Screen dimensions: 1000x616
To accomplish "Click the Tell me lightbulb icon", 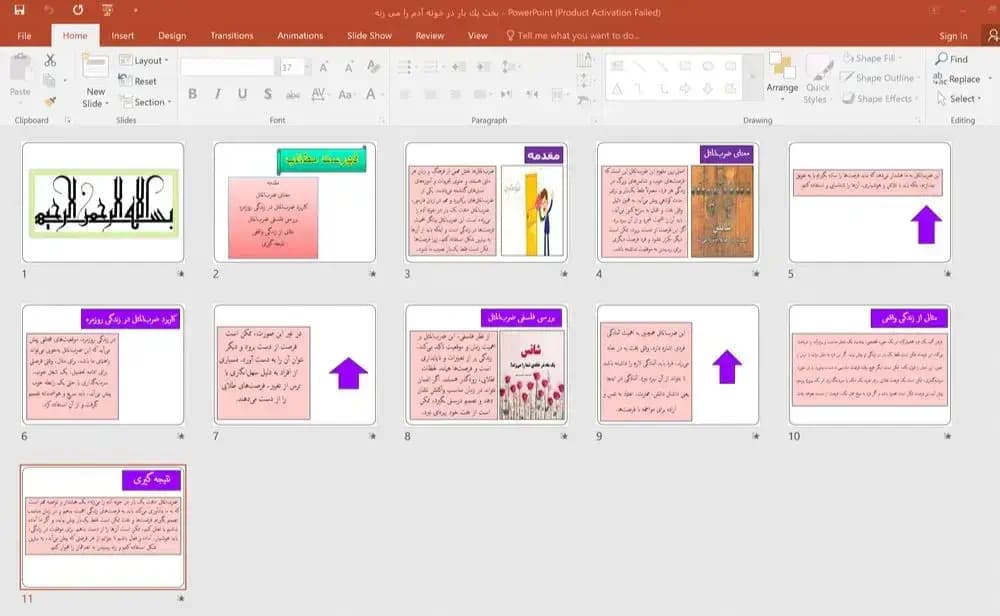I will tap(510, 35).
